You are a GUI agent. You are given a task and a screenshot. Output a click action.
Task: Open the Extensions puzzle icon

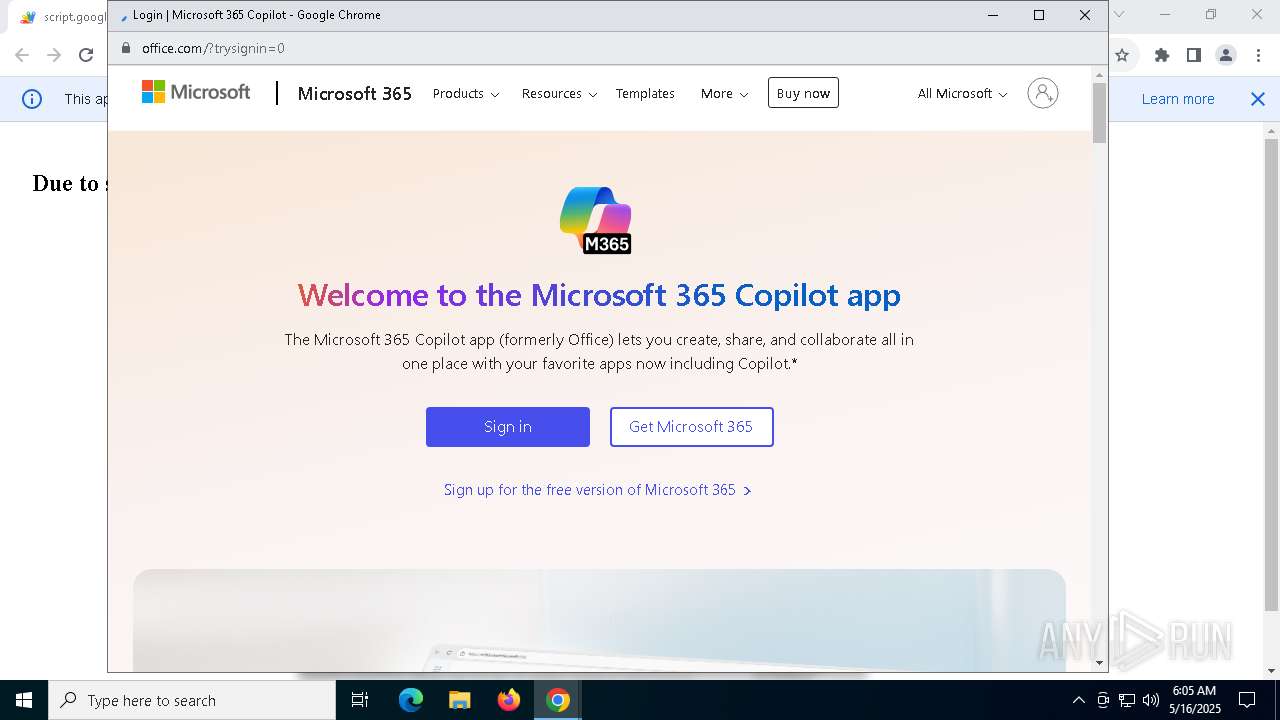coord(1161,55)
